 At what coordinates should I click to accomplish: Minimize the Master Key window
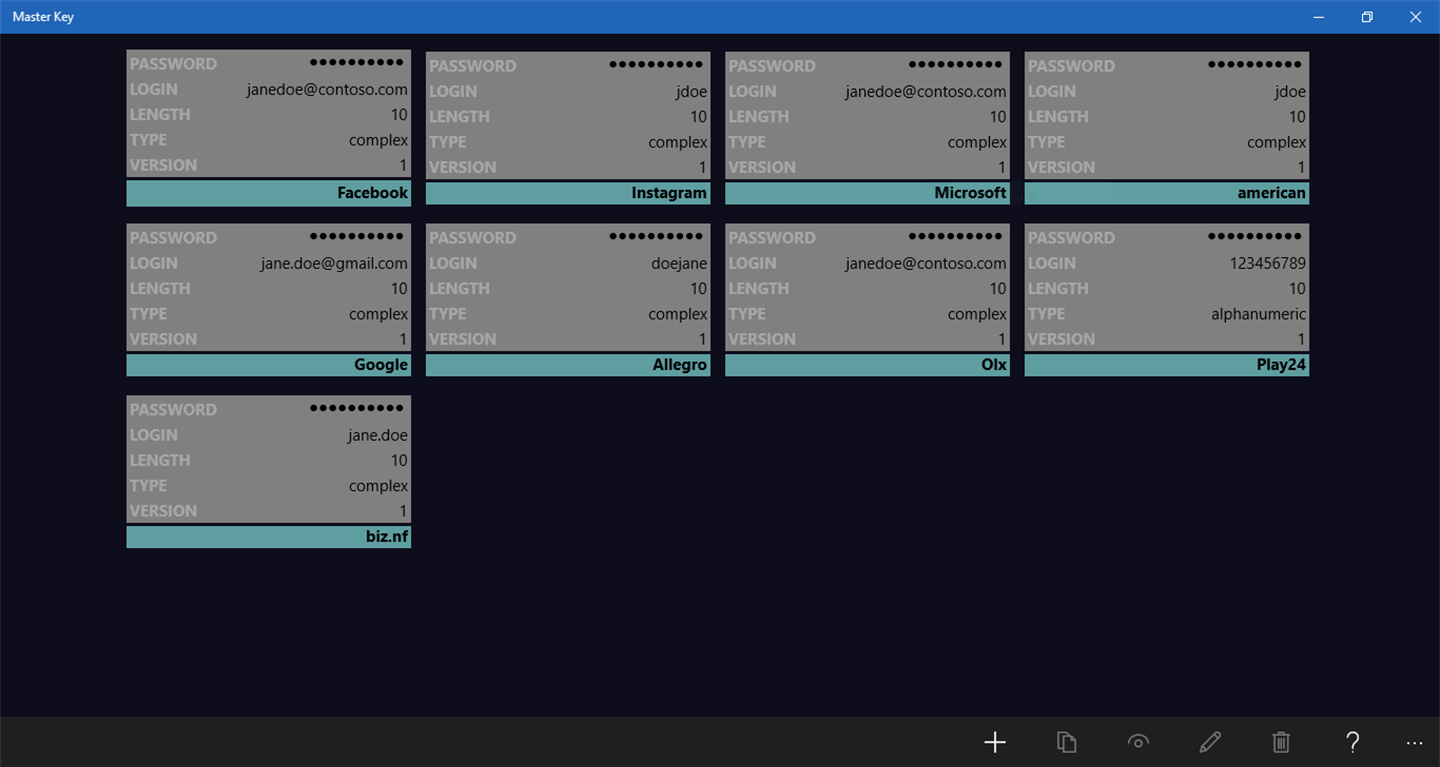[x=1319, y=17]
